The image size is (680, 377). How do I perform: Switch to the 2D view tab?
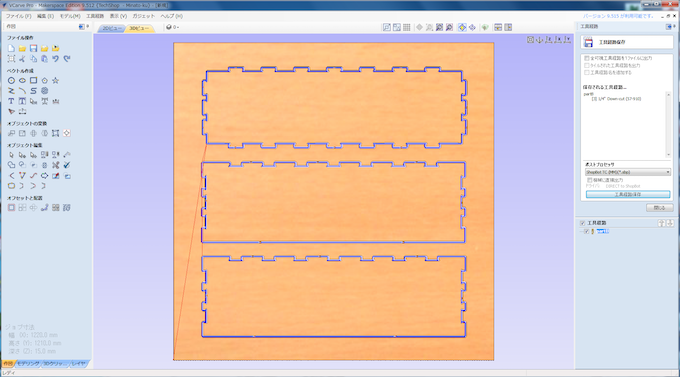(x=111, y=28)
